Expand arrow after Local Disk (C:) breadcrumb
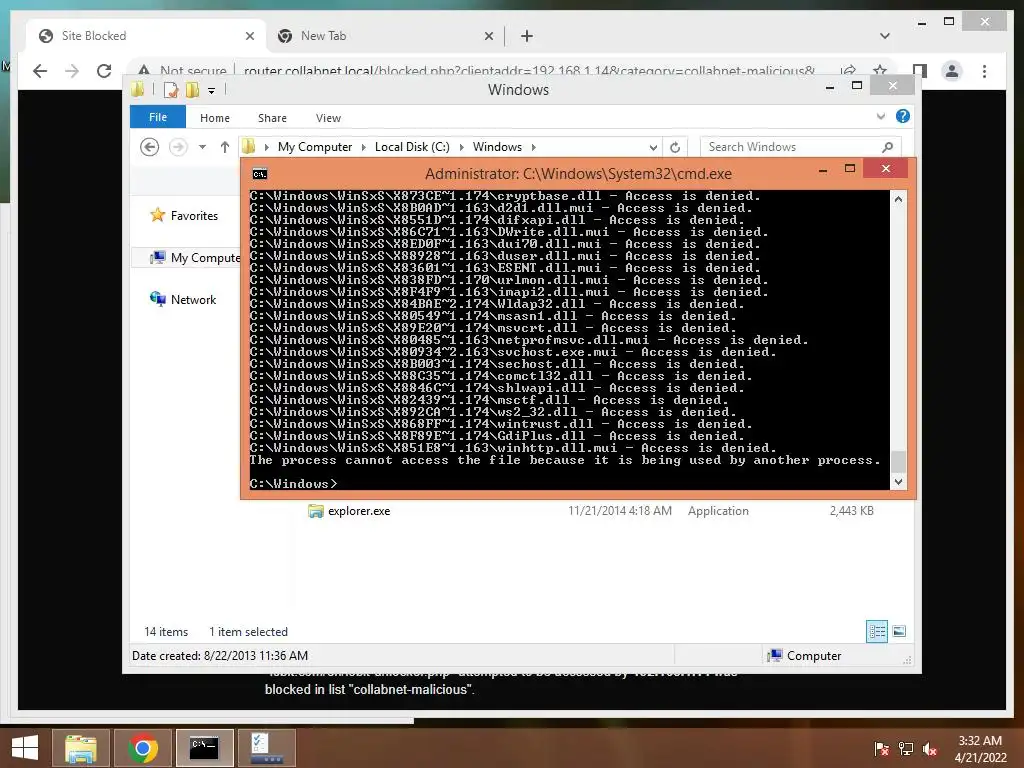The width and height of the screenshot is (1024, 768). pos(462,147)
